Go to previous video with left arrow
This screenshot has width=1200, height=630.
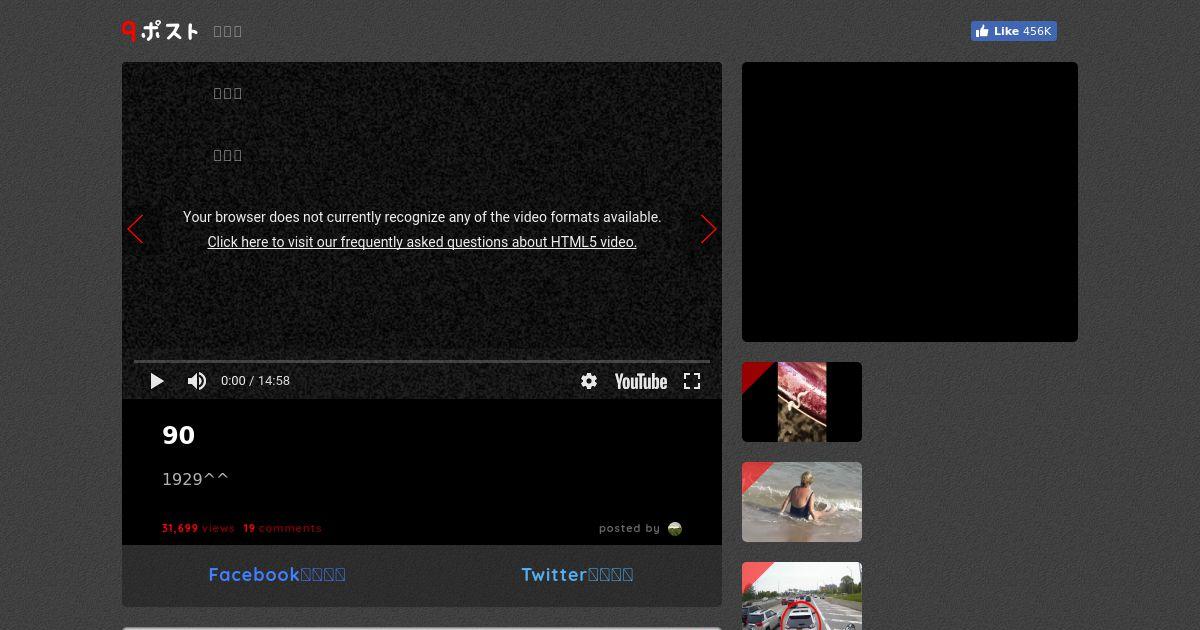click(x=135, y=229)
